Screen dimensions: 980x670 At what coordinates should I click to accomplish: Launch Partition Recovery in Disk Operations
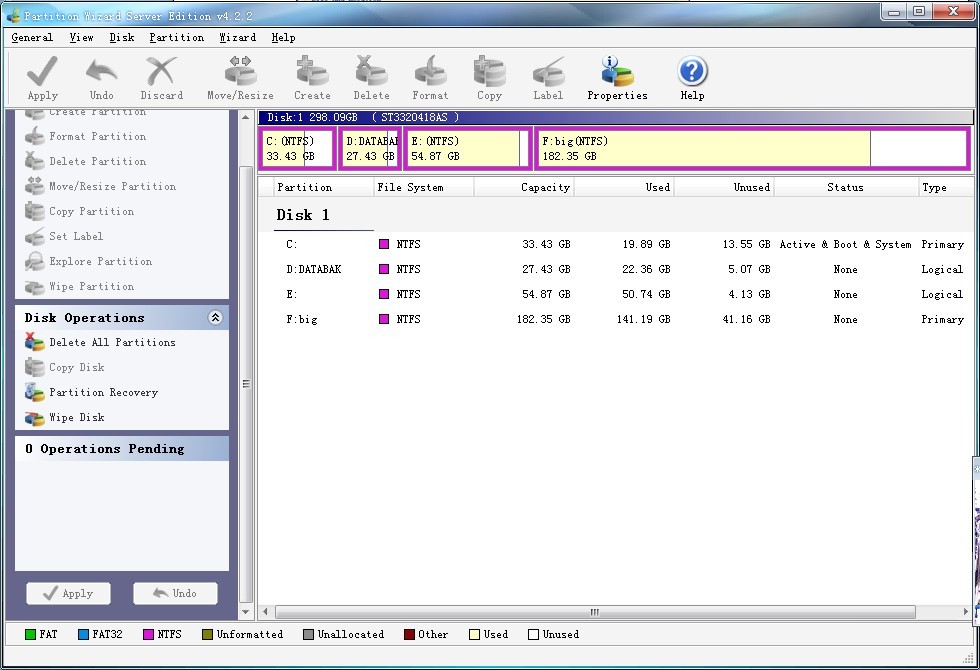tap(92, 392)
